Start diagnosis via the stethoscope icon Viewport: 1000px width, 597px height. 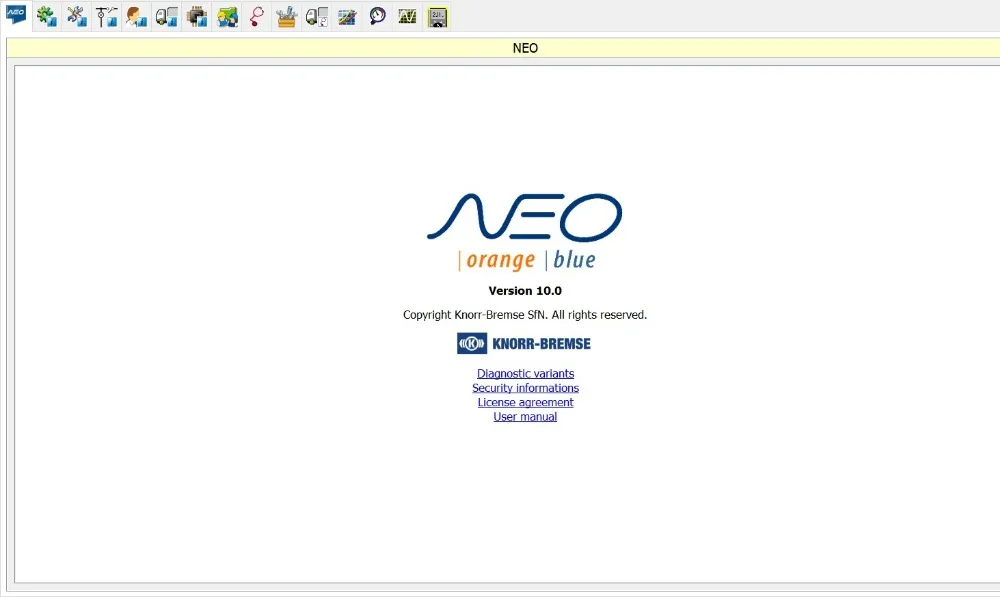[x=257, y=16]
